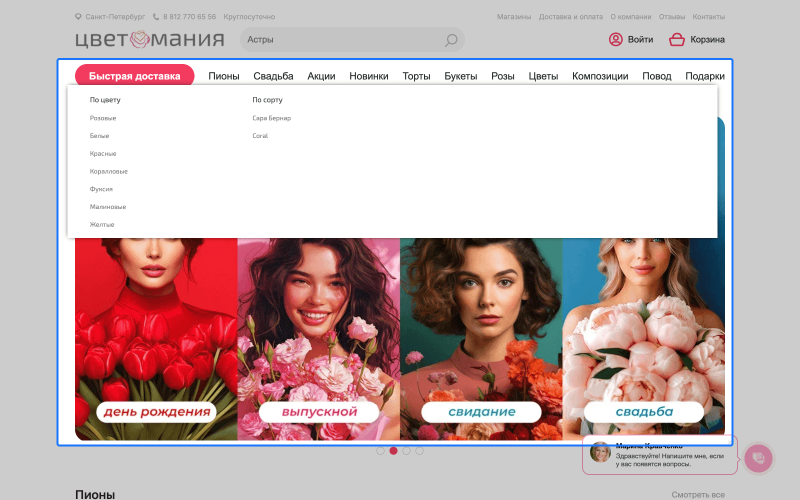Image resolution: width=800 pixels, height=500 pixels.
Task: Select the third carousel slide dot
Action: (x=406, y=451)
